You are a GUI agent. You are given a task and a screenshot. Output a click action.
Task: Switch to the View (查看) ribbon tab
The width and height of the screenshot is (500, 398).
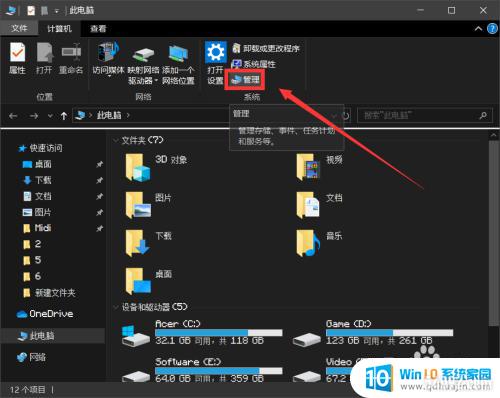[98, 29]
